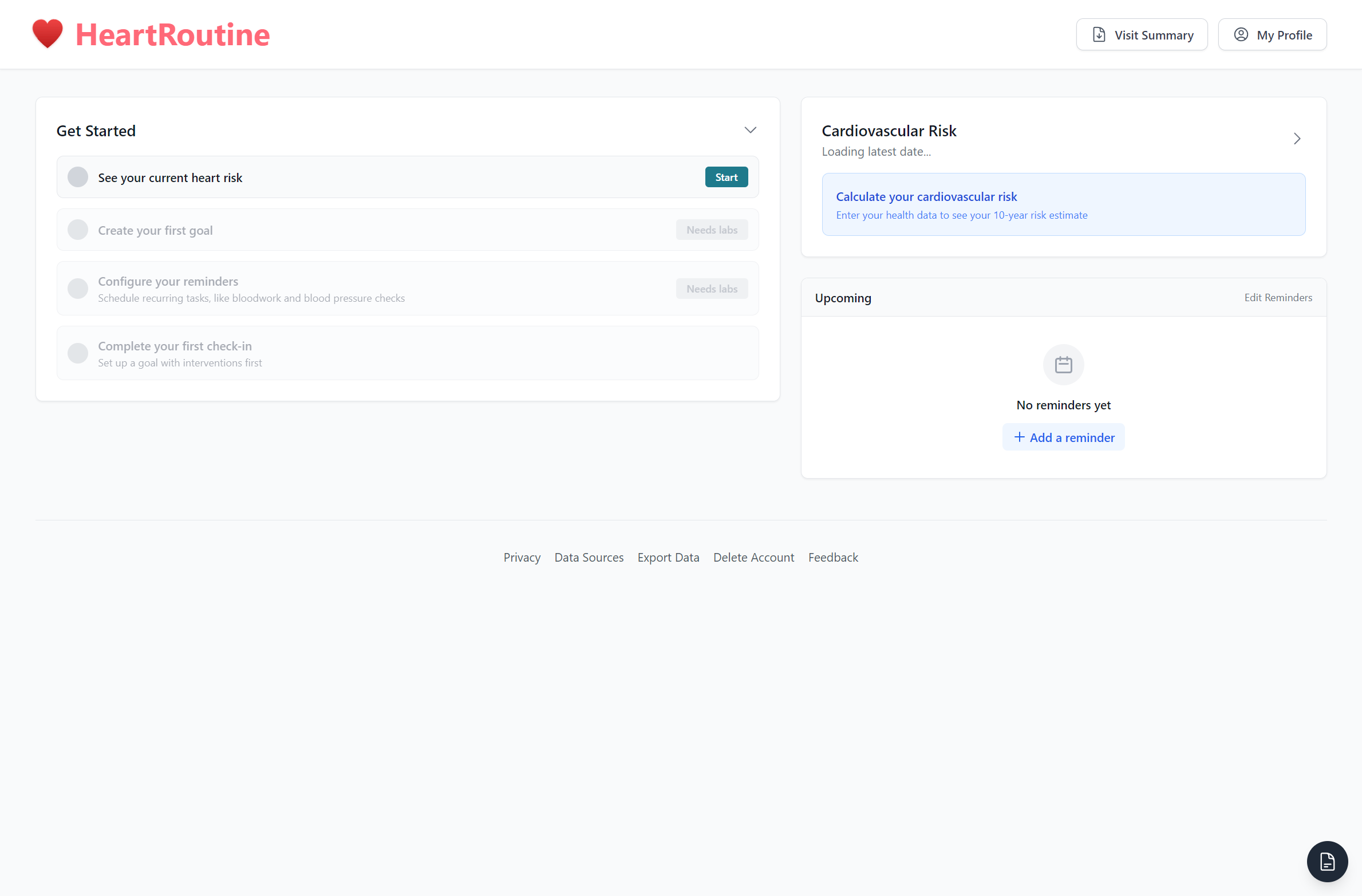Open the Privacy footer link
This screenshot has width=1362, height=896.
[x=522, y=558]
